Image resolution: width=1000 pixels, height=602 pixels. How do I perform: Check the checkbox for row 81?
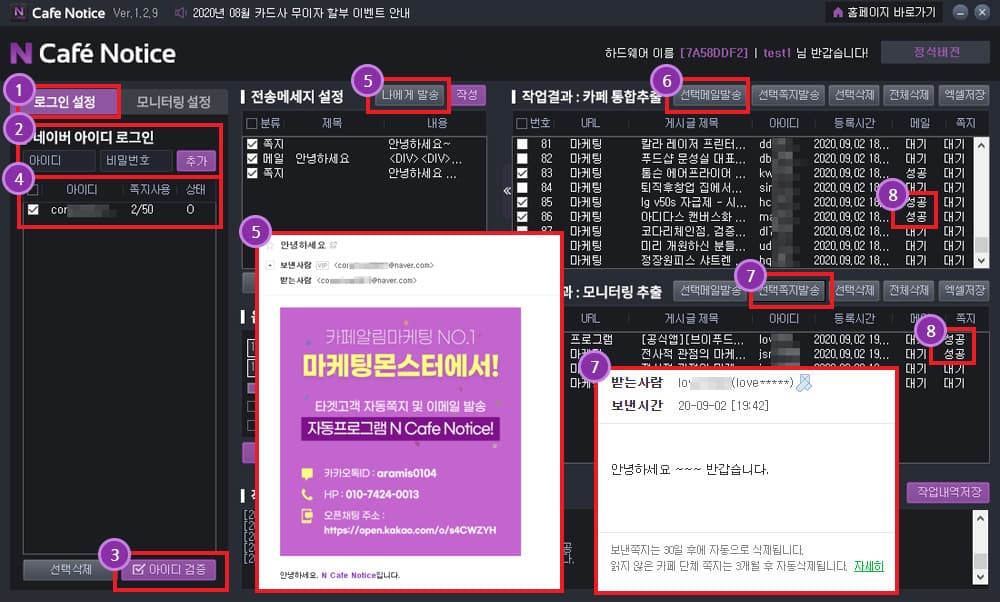(x=522, y=144)
